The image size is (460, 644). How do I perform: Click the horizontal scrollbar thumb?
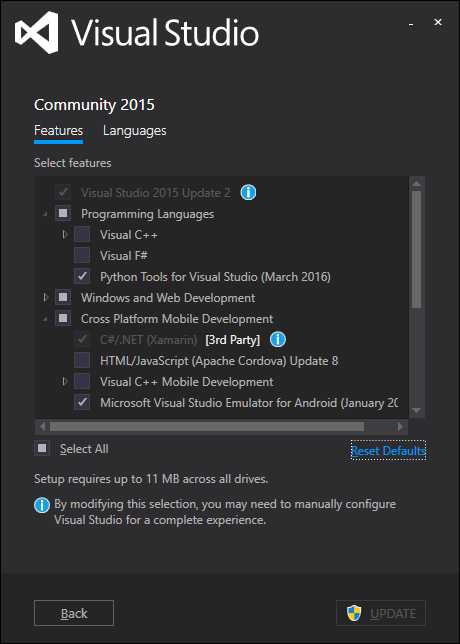coord(207,427)
